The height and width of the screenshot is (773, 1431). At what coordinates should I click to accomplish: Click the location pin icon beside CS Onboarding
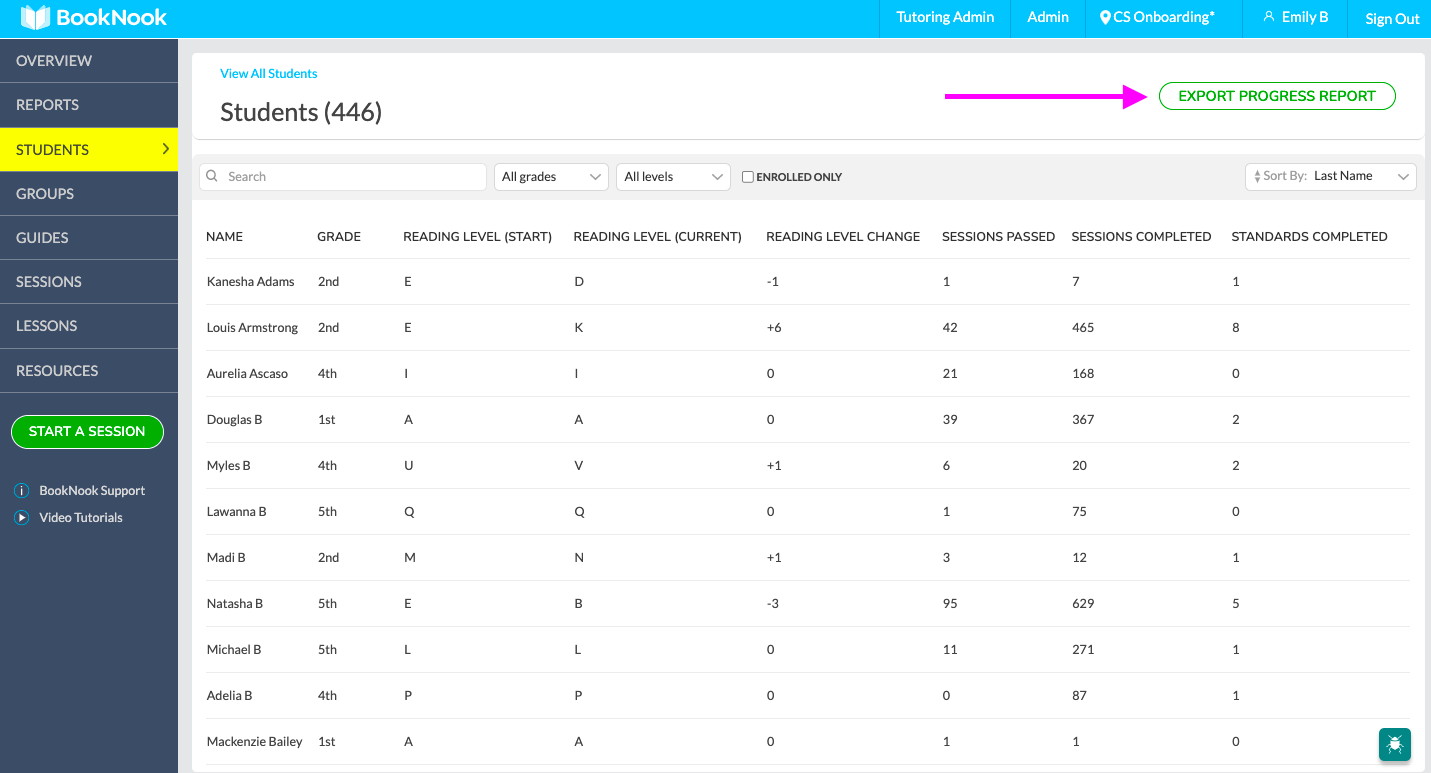1104,16
